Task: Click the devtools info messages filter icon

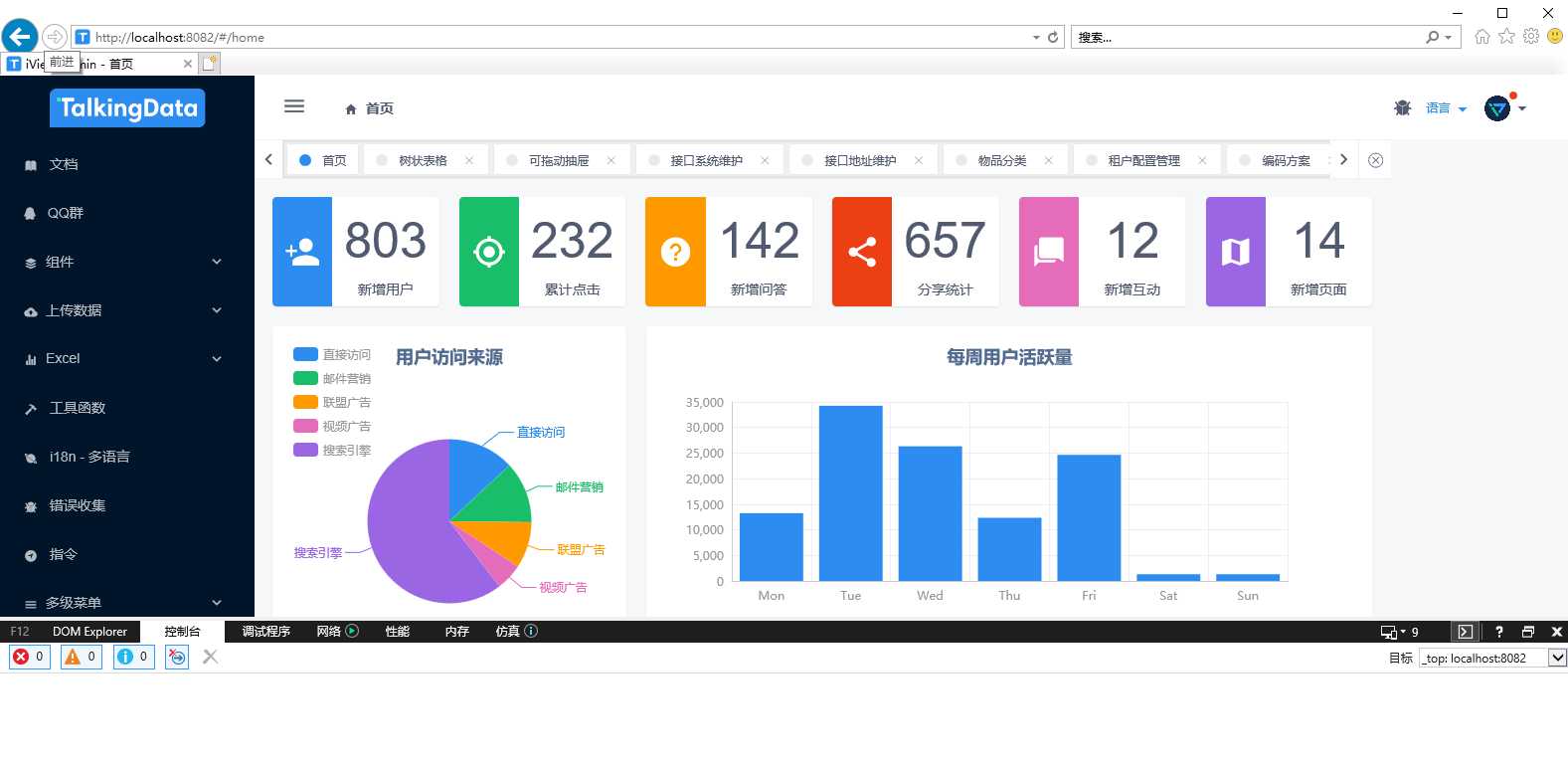Action: (x=133, y=657)
